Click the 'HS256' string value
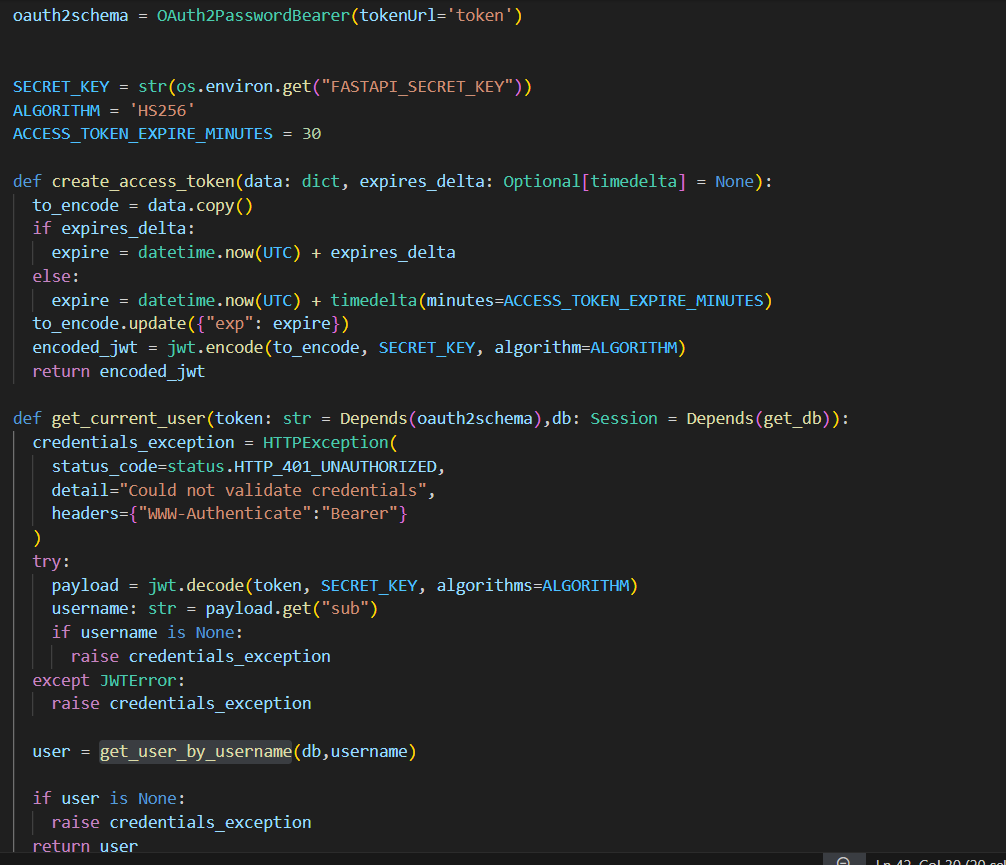The image size is (1006, 865). pyautogui.click(x=162, y=110)
